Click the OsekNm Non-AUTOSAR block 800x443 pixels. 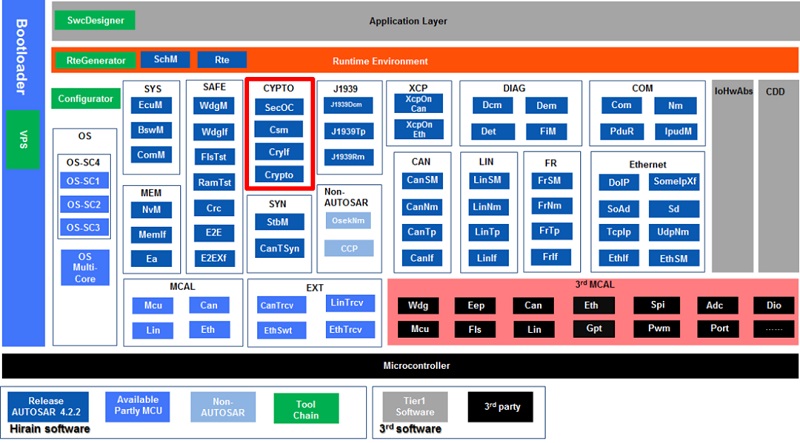coord(348,220)
